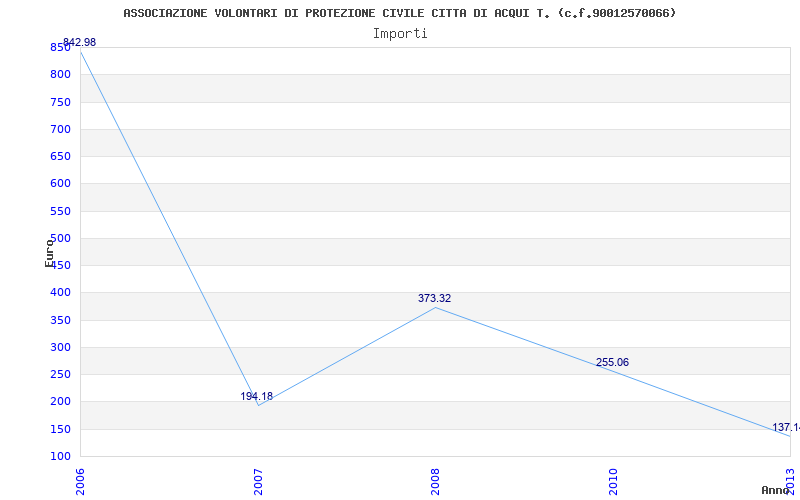This screenshot has height=500, width=800.
Task: Click the 400 y-axis tick label
Action: pyautogui.click(x=60, y=293)
